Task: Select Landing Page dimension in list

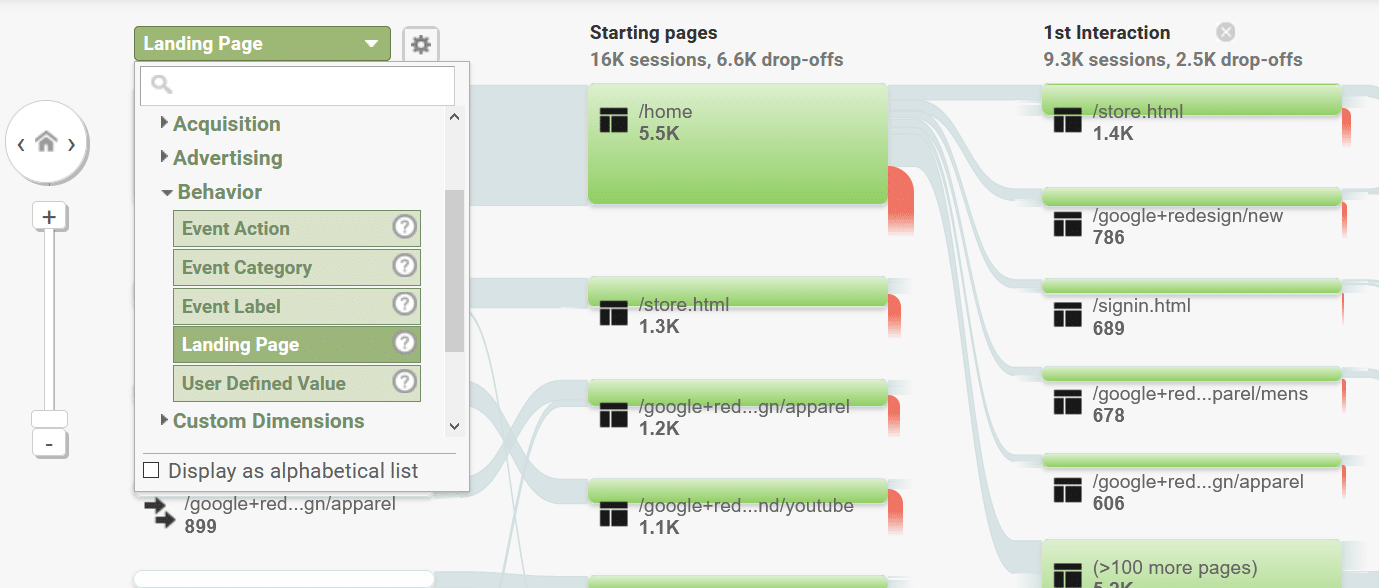Action: tap(297, 344)
